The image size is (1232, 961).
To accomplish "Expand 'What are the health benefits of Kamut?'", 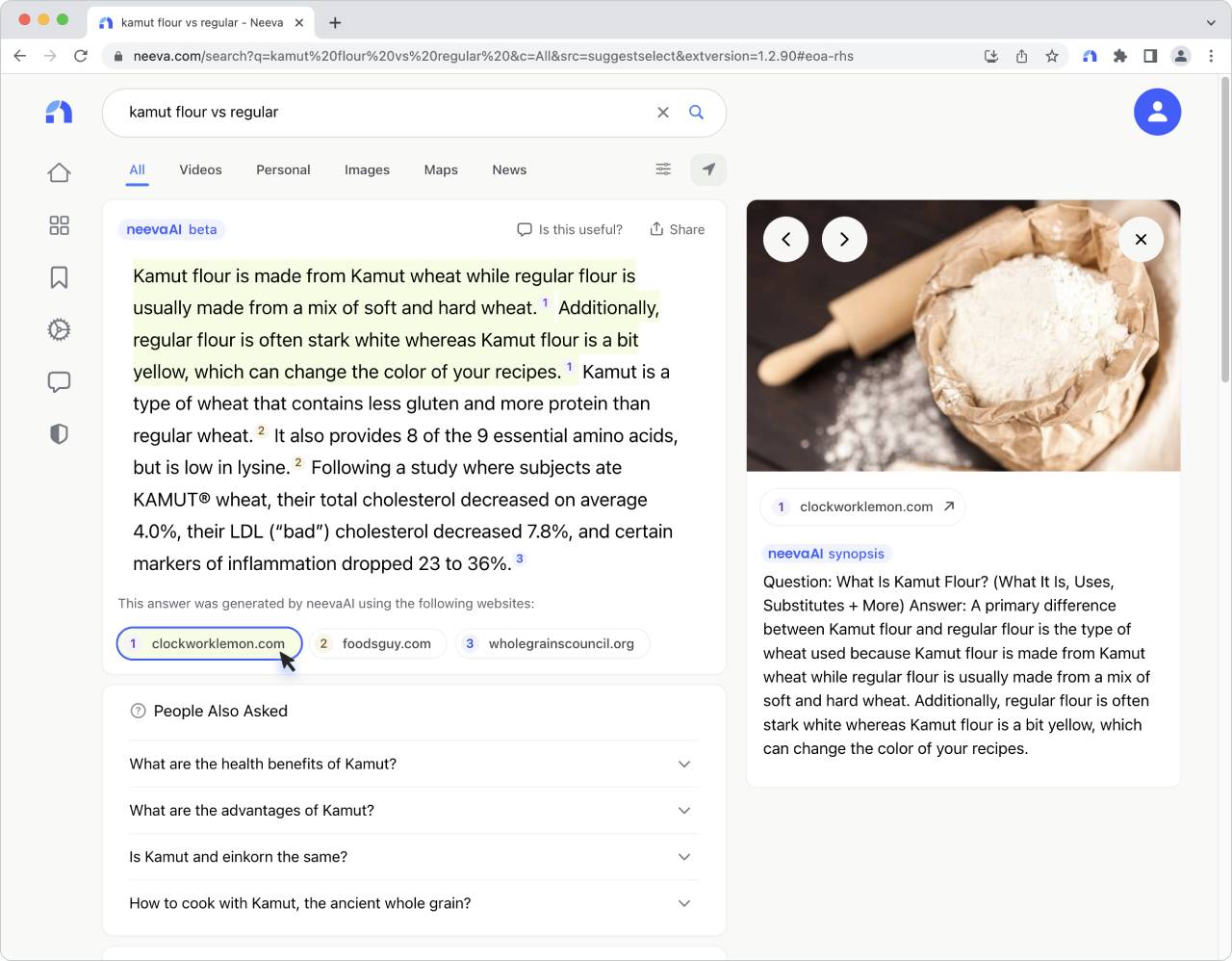I will tap(414, 764).
